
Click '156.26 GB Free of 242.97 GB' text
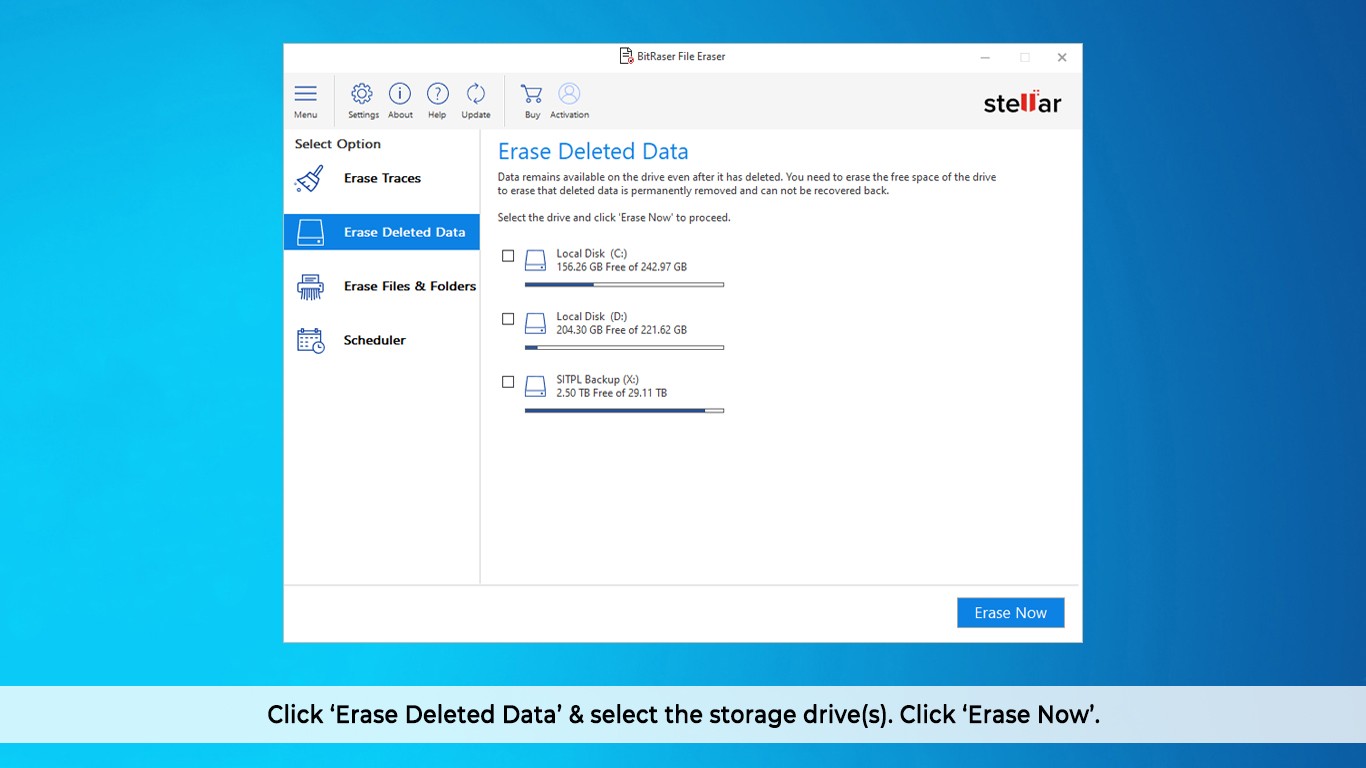(x=622, y=267)
